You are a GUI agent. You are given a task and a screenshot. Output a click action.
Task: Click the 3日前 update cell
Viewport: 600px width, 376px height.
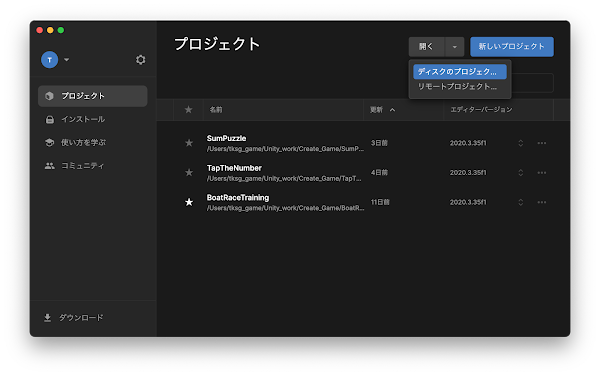click(x=379, y=143)
